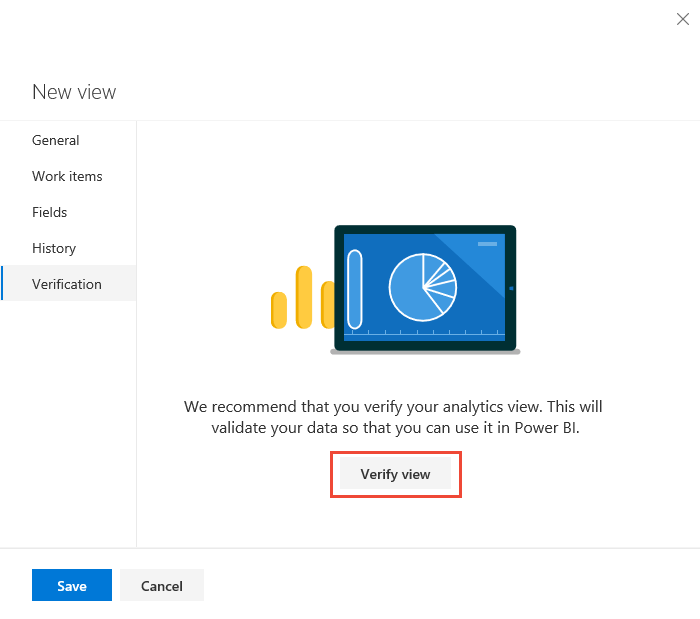Click the New view heading
Viewport: 700px width, 619px height.
[74, 92]
